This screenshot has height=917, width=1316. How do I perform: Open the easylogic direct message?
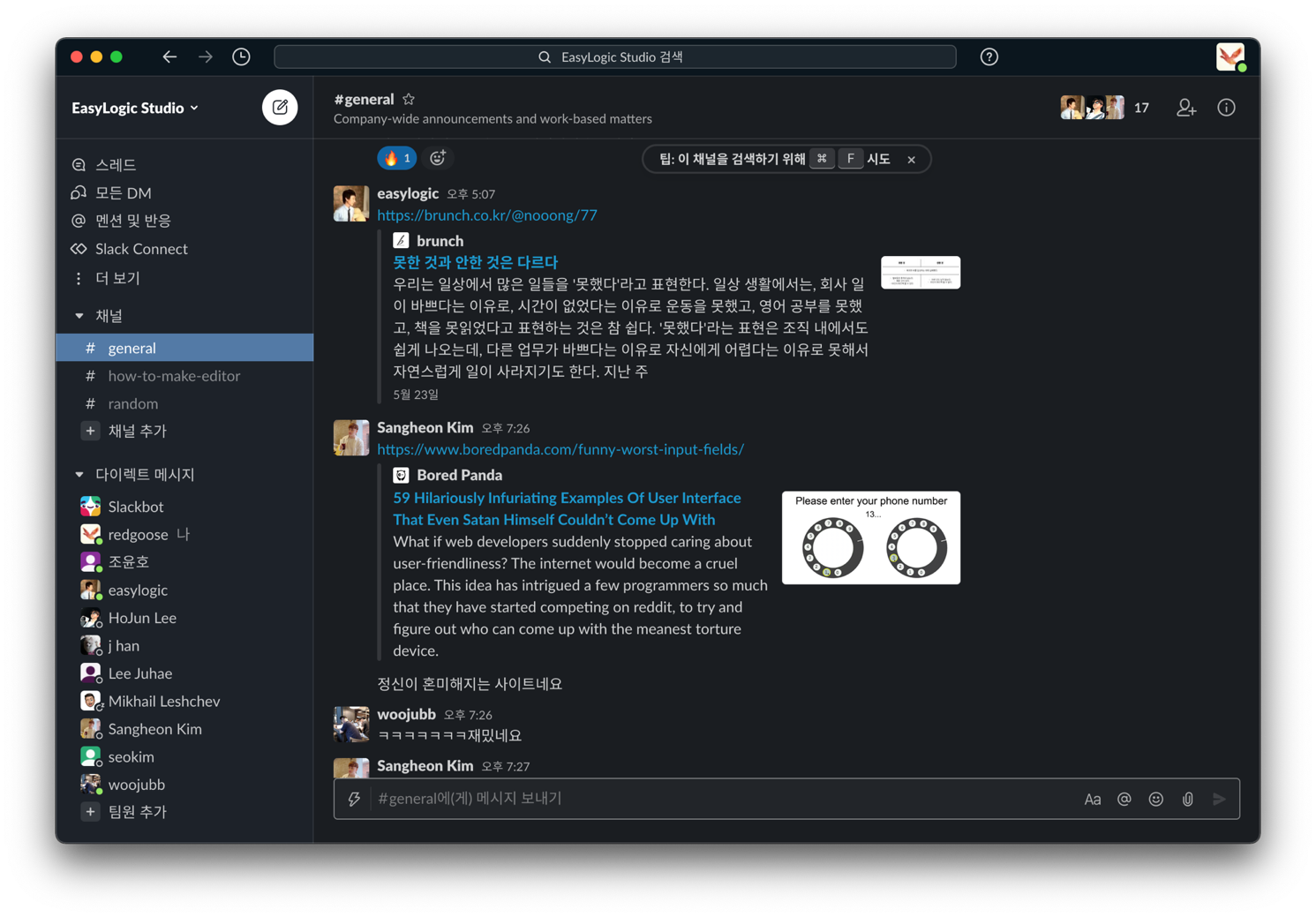tap(184, 590)
